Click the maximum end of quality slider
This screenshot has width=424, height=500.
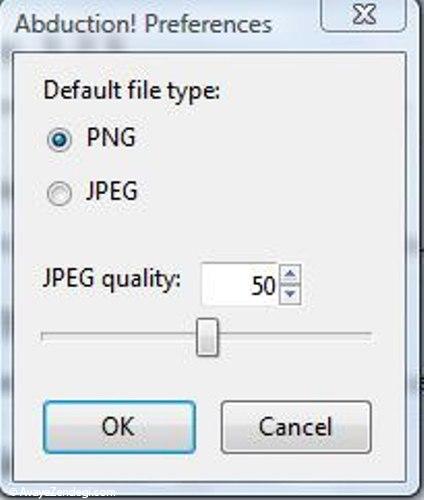click(369, 334)
